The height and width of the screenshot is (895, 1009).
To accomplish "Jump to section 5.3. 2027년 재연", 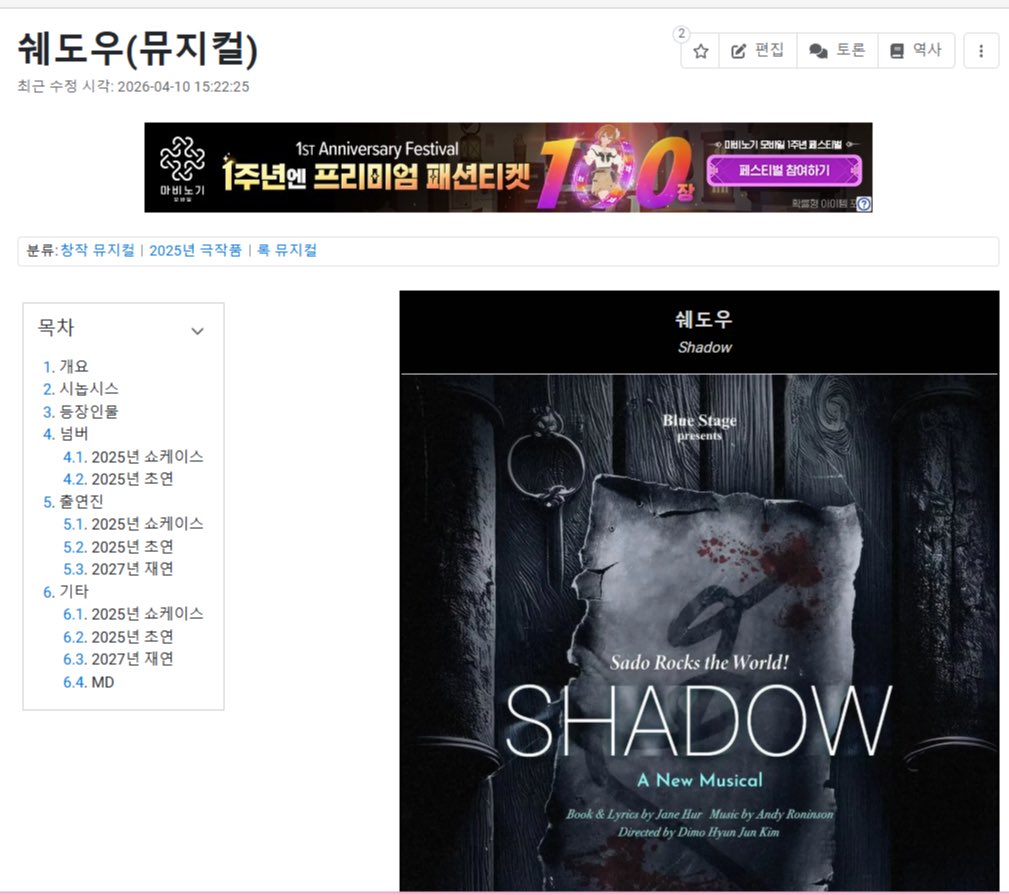I will 118,569.
